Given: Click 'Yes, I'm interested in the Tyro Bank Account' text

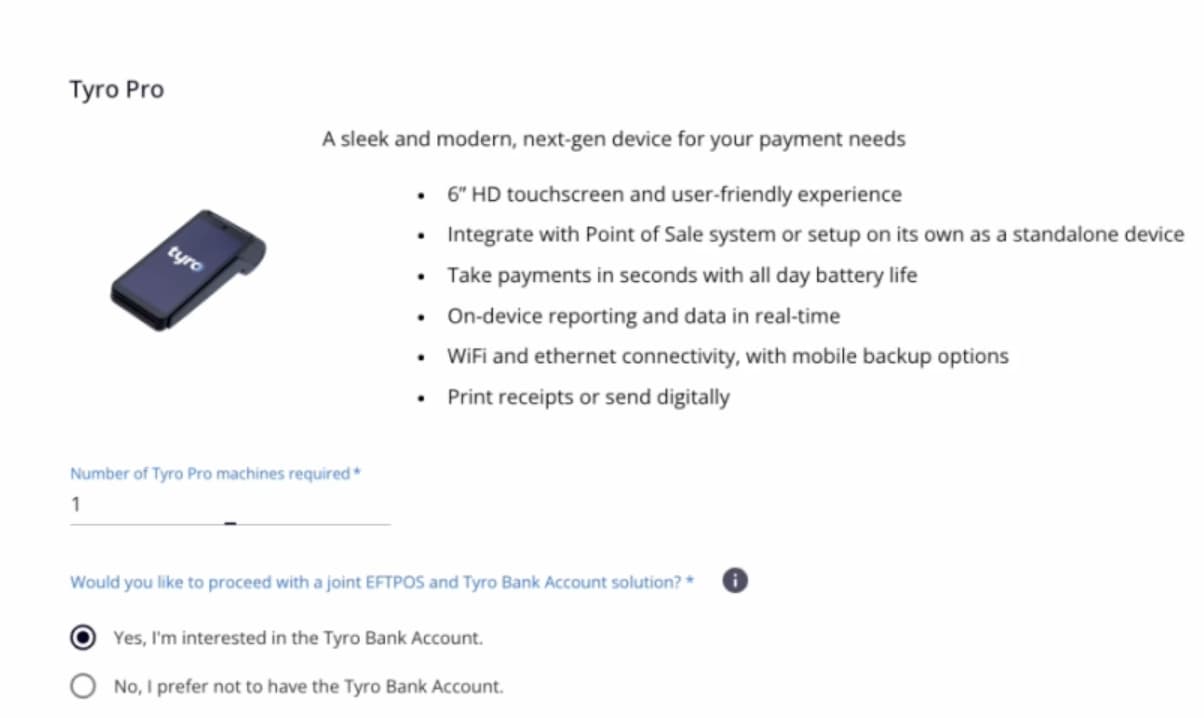Looking at the screenshot, I should coord(297,637).
